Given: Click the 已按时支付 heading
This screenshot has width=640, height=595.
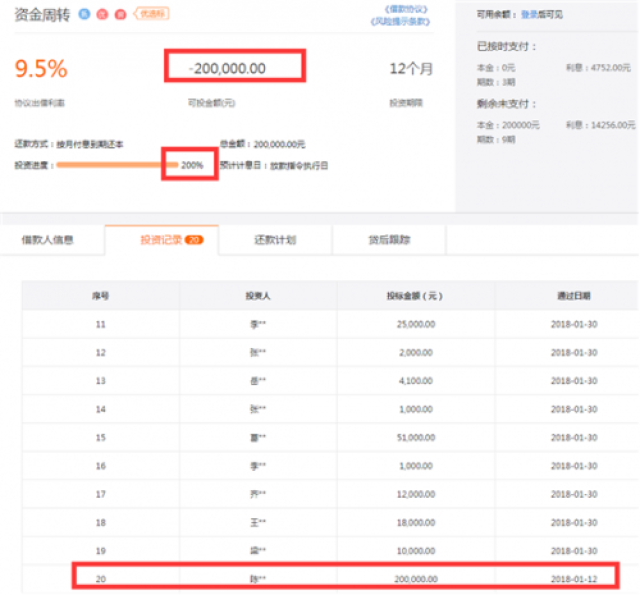Looking at the screenshot, I should pyautogui.click(x=506, y=47).
